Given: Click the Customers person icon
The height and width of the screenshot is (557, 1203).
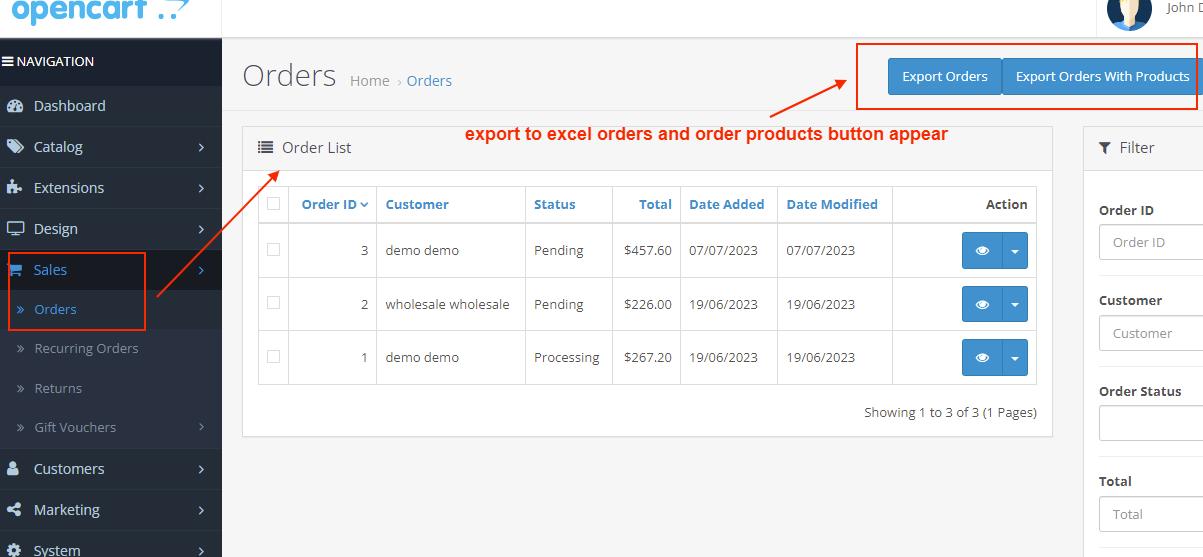Looking at the screenshot, I should (x=14, y=469).
